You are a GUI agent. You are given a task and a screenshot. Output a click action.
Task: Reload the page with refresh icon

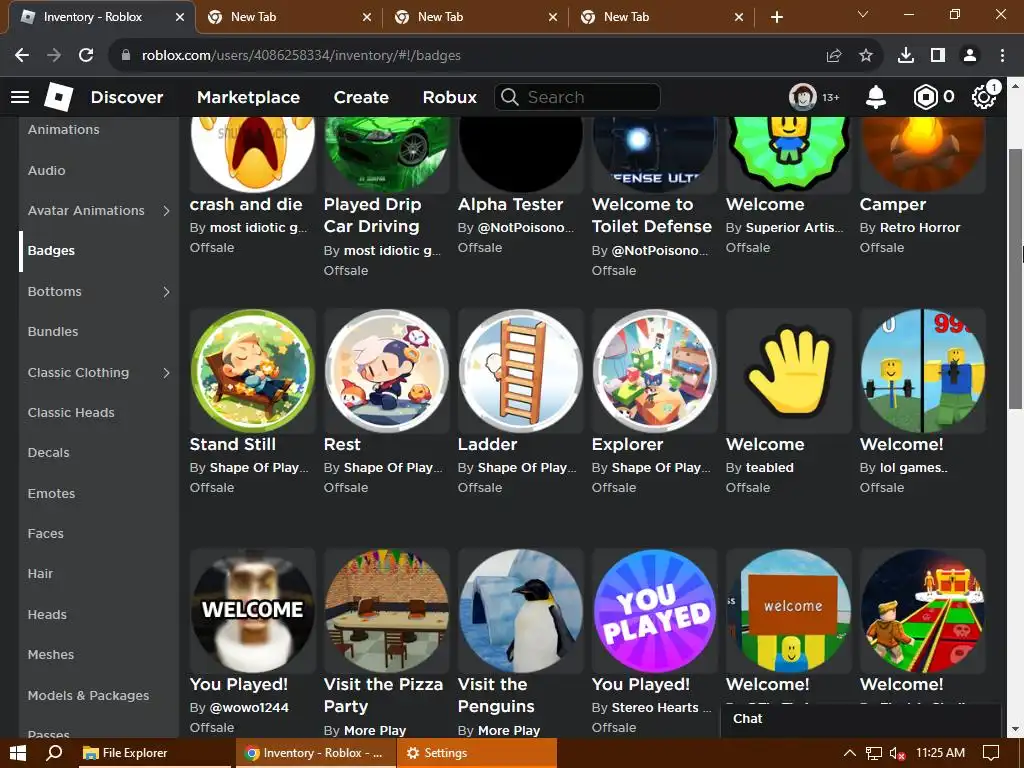(x=86, y=56)
